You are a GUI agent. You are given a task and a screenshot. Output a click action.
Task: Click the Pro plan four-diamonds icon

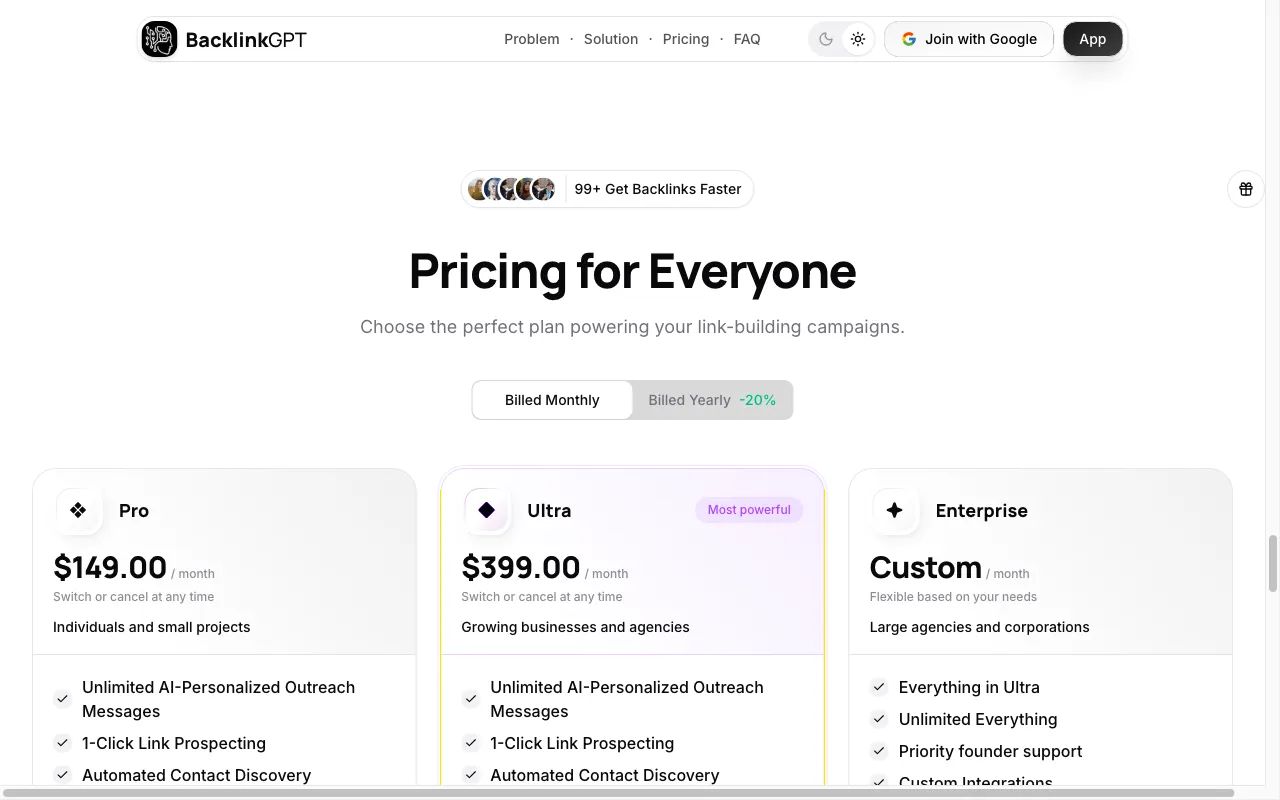coord(78,510)
